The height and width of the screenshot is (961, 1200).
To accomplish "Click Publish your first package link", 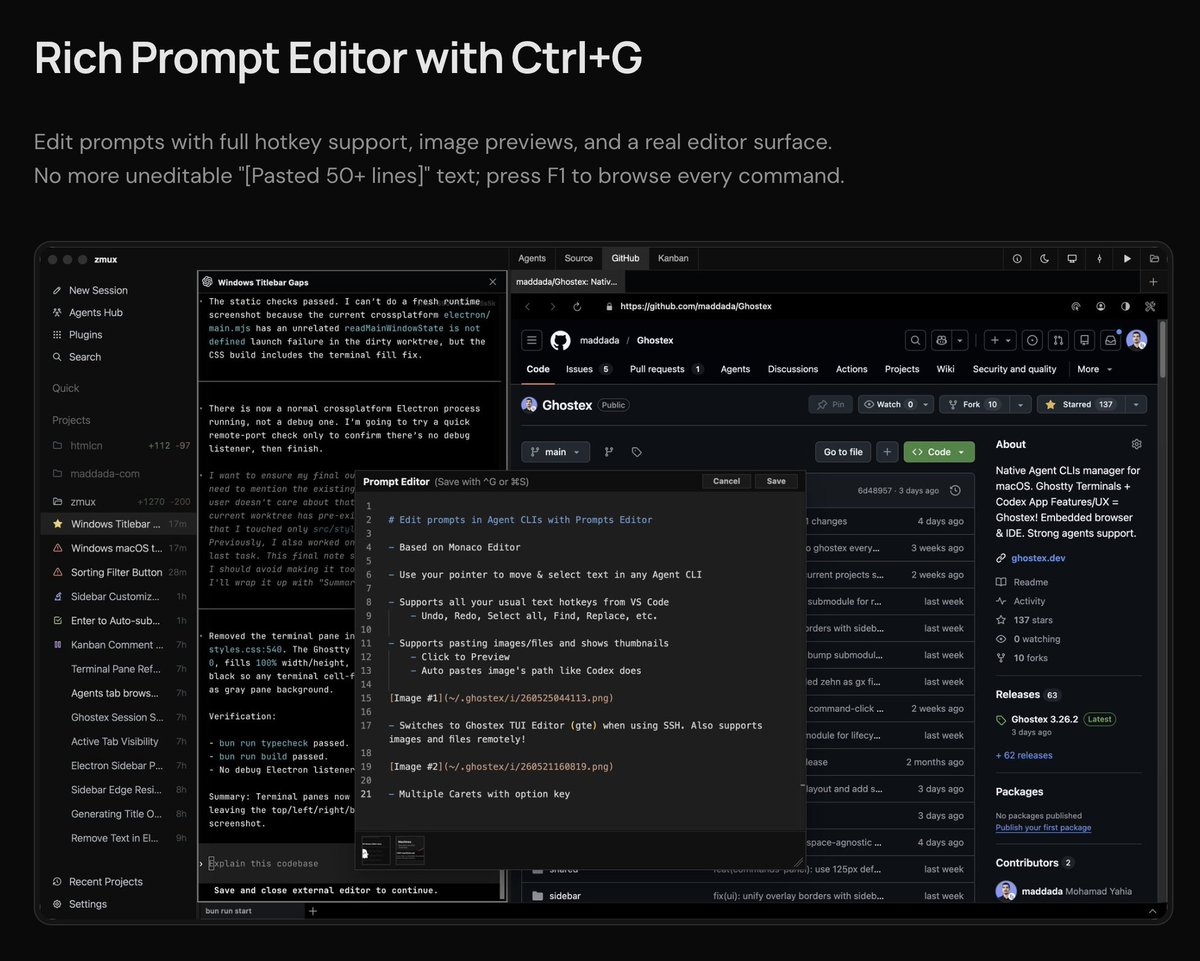I will click(x=1043, y=827).
